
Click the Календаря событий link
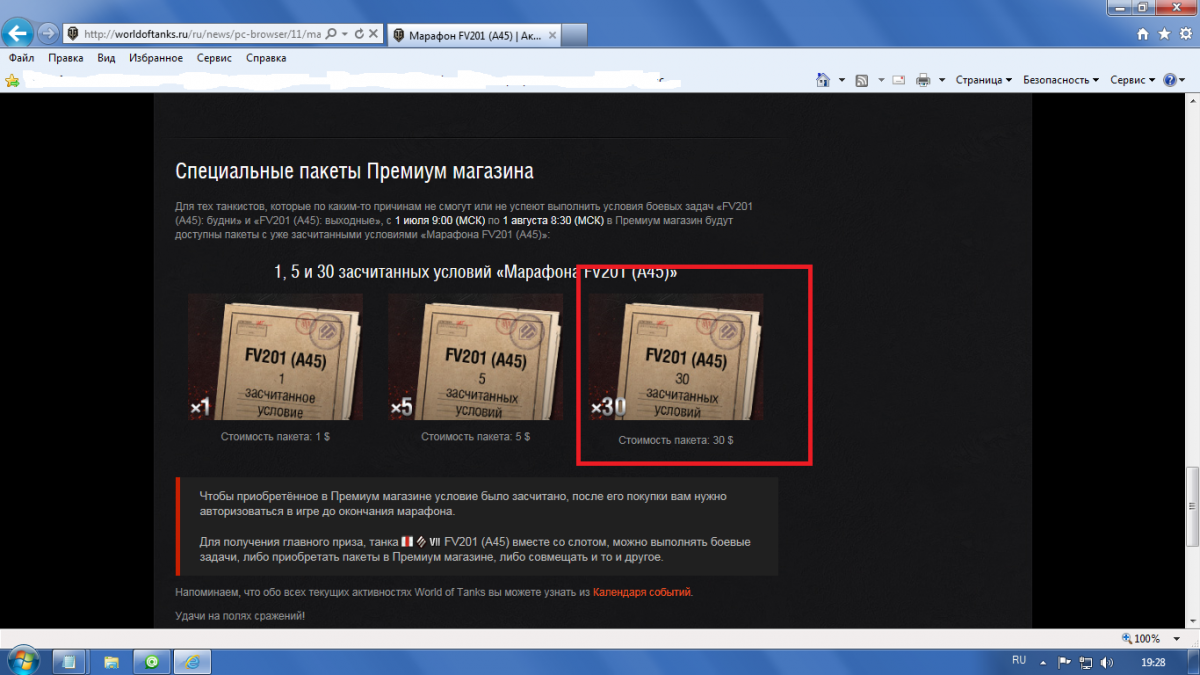641,592
